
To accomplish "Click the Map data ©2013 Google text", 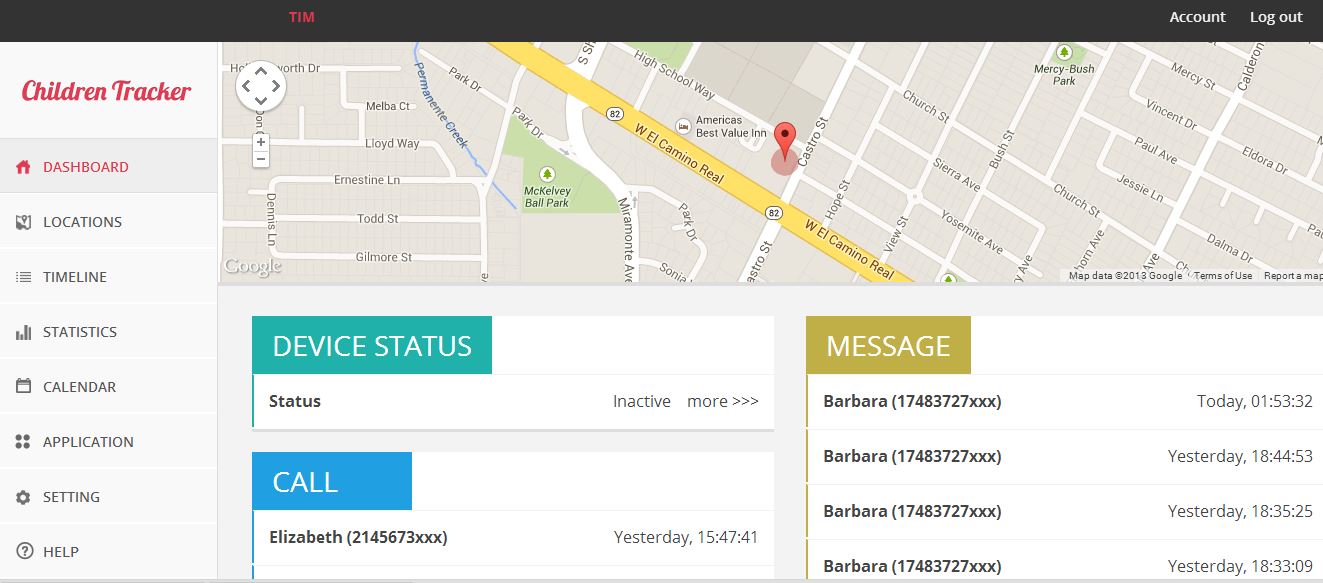I will (1125, 276).
